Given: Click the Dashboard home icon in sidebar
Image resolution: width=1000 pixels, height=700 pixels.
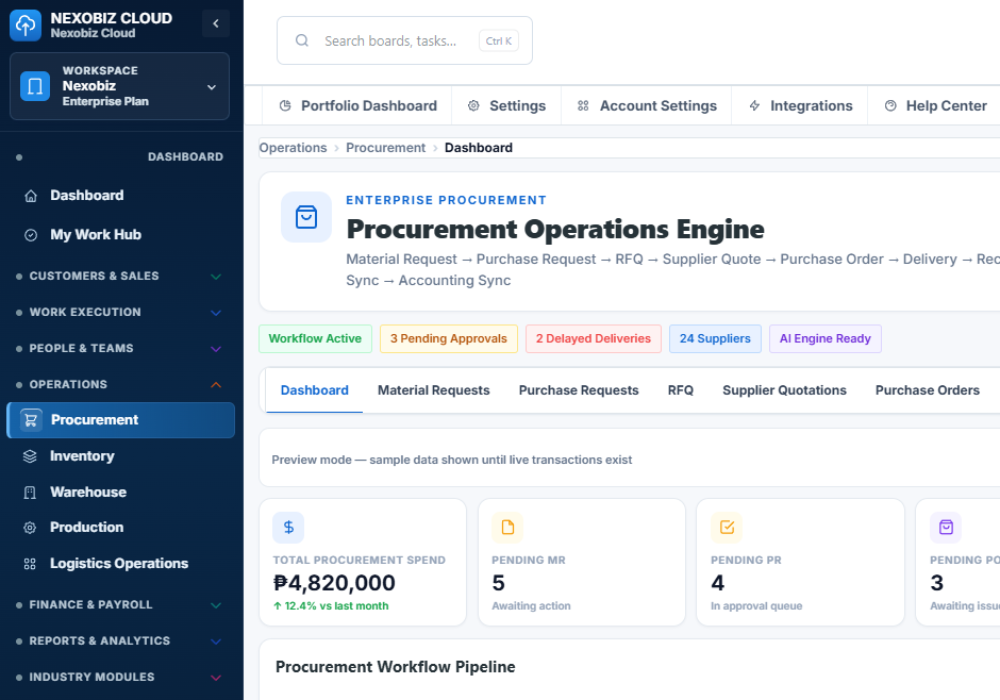Looking at the screenshot, I should [31, 196].
